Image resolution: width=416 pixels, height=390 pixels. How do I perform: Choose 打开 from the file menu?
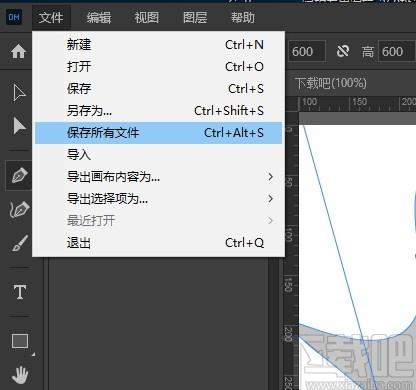pyautogui.click(x=158, y=67)
